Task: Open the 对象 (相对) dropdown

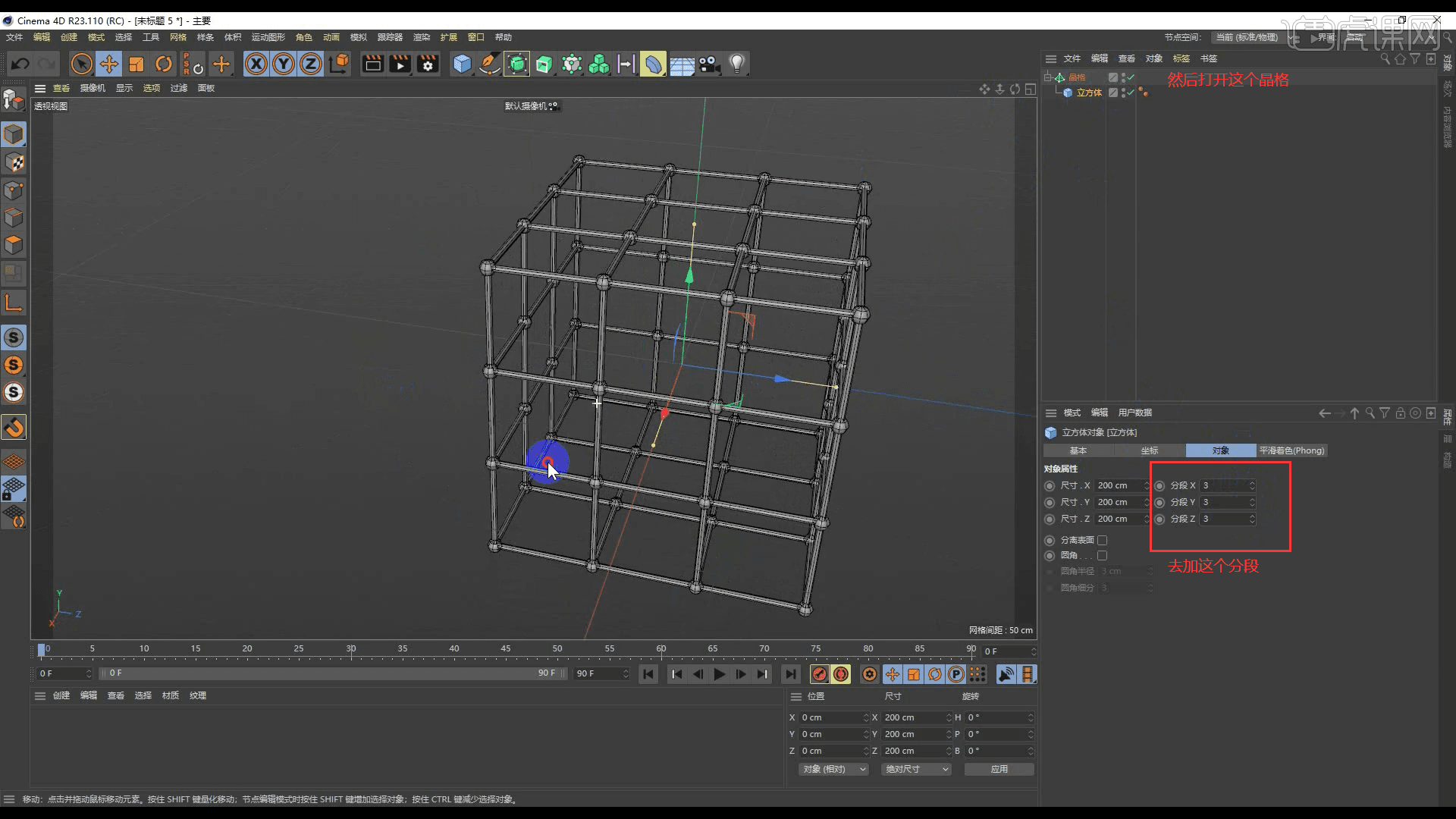Action: click(832, 769)
